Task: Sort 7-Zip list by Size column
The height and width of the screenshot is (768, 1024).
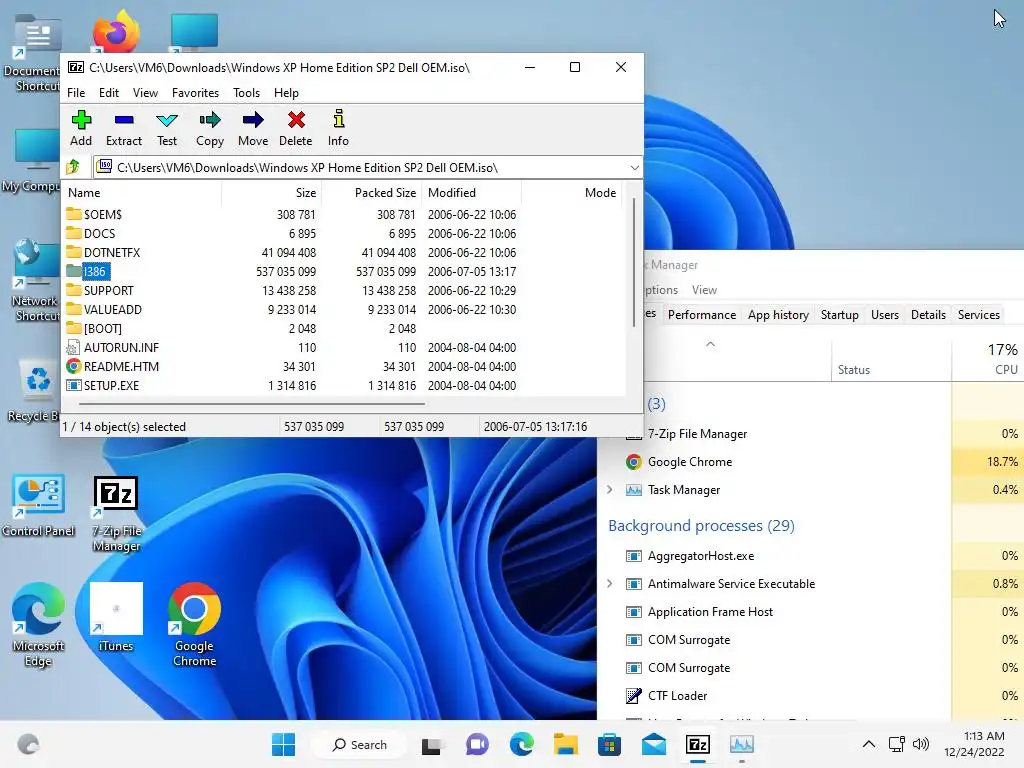Action: pyautogui.click(x=271, y=193)
